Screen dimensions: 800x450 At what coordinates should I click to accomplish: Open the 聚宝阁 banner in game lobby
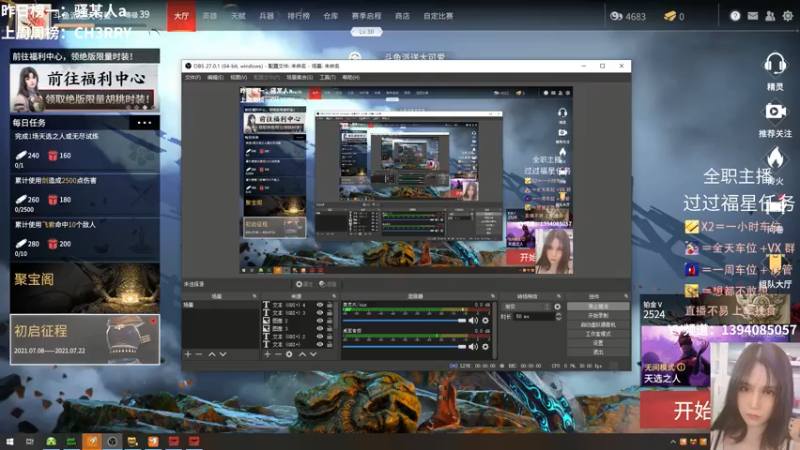point(85,288)
